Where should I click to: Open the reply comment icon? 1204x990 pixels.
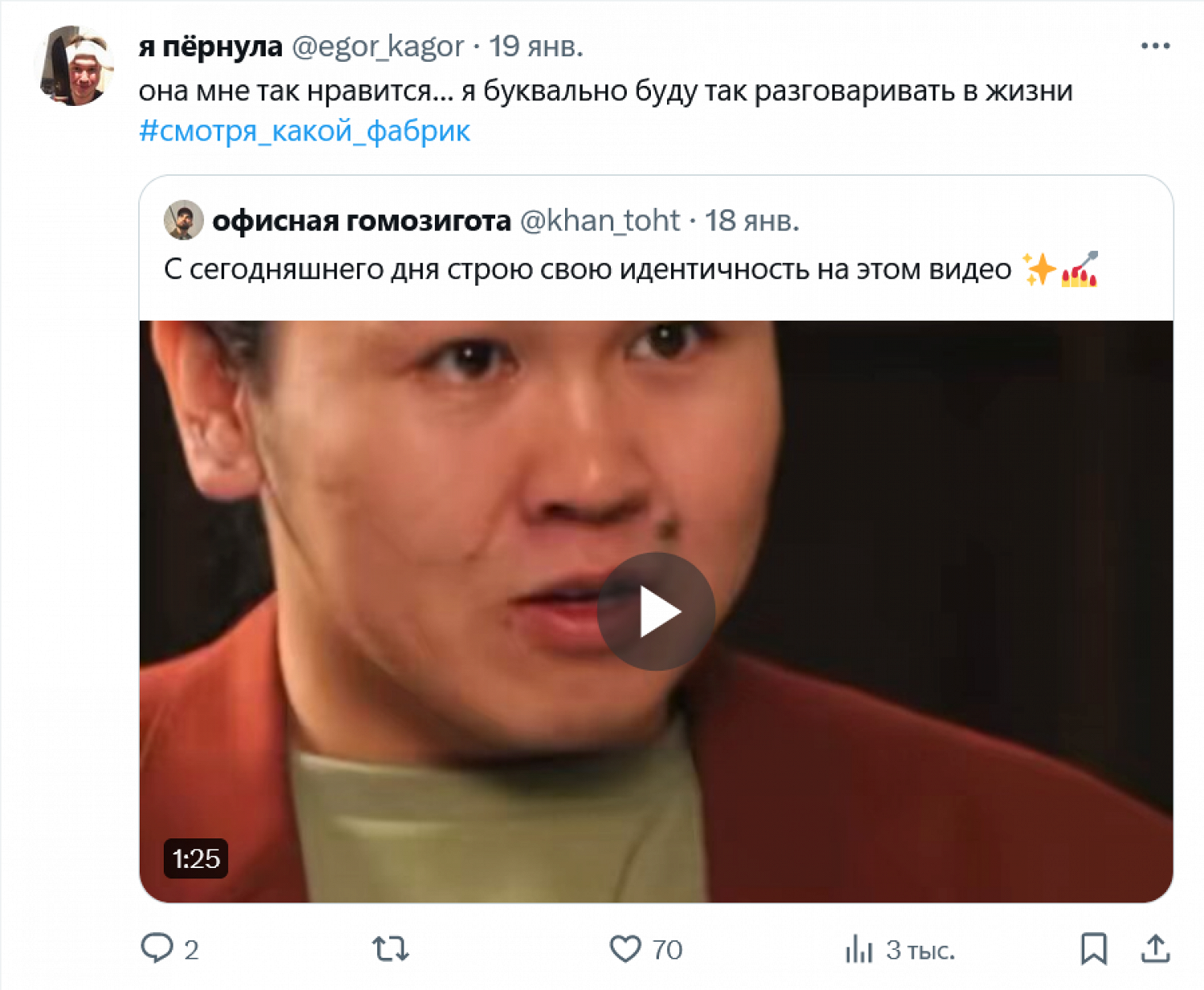tap(157, 948)
